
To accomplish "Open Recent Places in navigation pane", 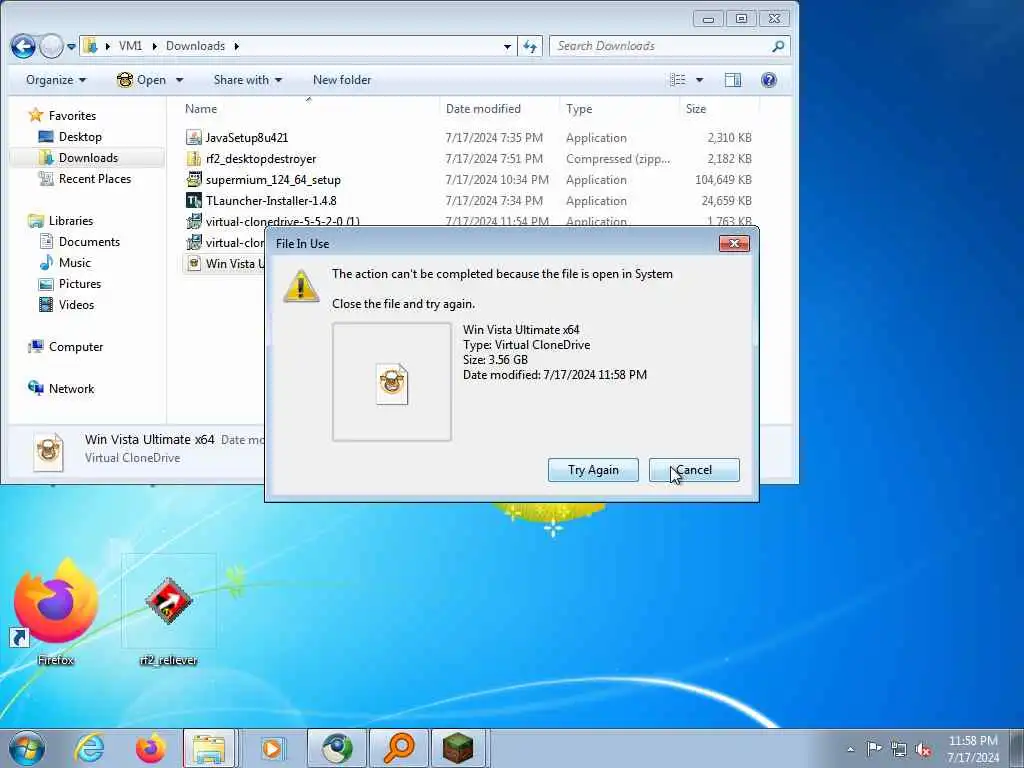I will 95,178.
